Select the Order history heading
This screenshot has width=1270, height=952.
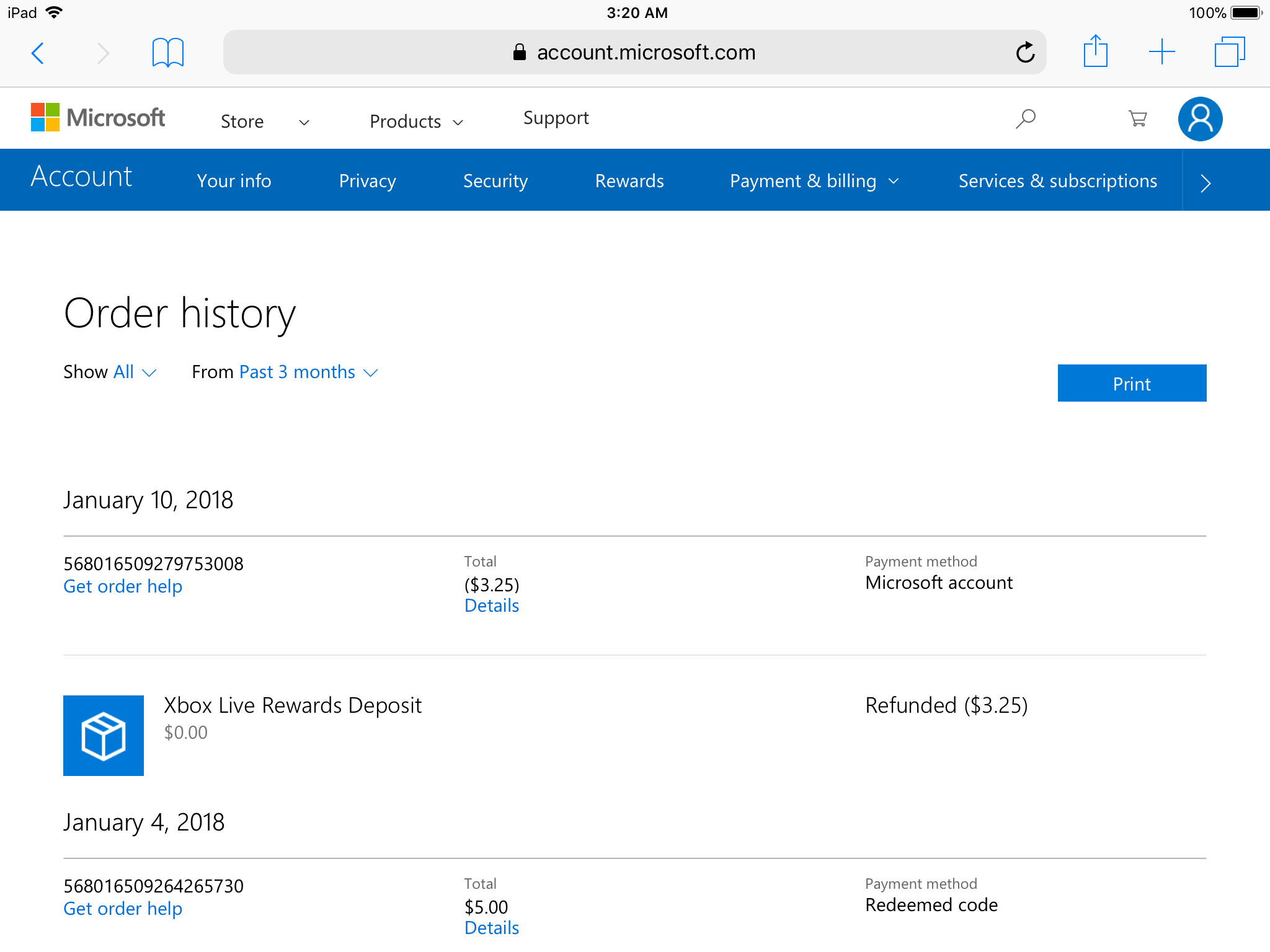click(x=180, y=314)
